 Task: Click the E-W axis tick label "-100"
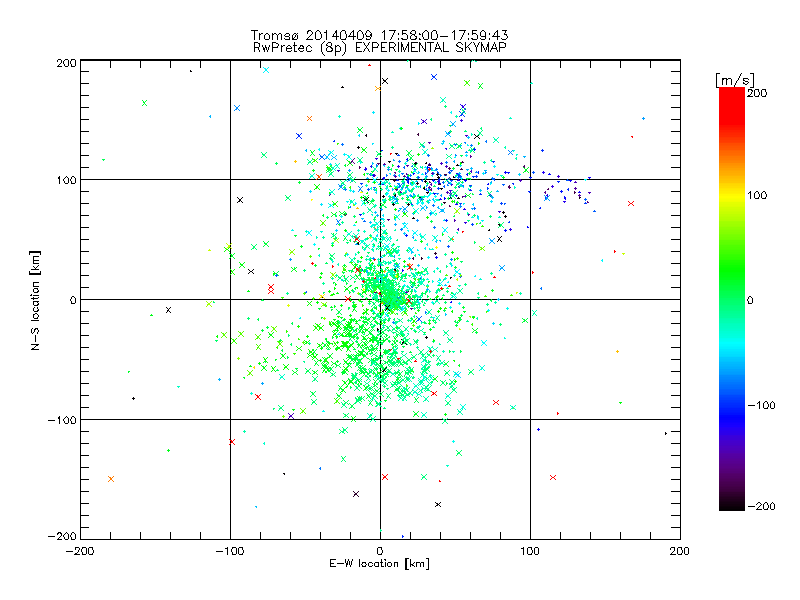pos(230,551)
